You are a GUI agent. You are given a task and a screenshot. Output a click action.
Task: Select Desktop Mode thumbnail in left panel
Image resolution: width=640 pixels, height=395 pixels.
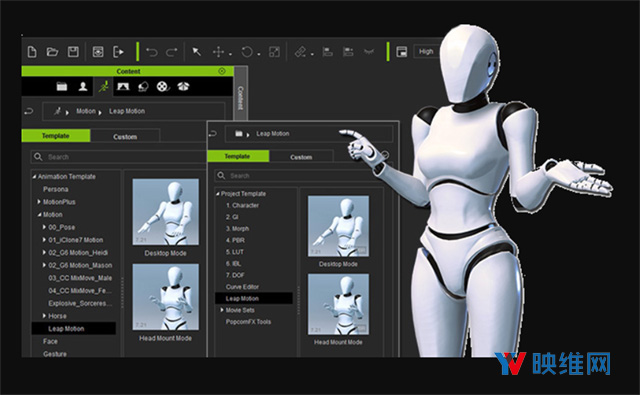click(165, 212)
